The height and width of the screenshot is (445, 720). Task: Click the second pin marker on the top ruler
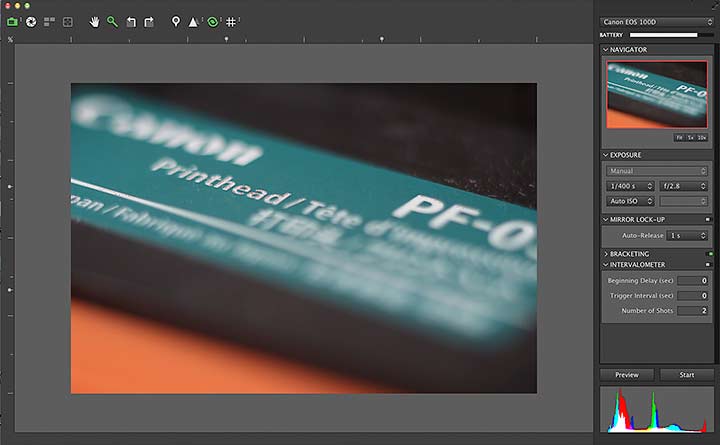click(x=382, y=39)
